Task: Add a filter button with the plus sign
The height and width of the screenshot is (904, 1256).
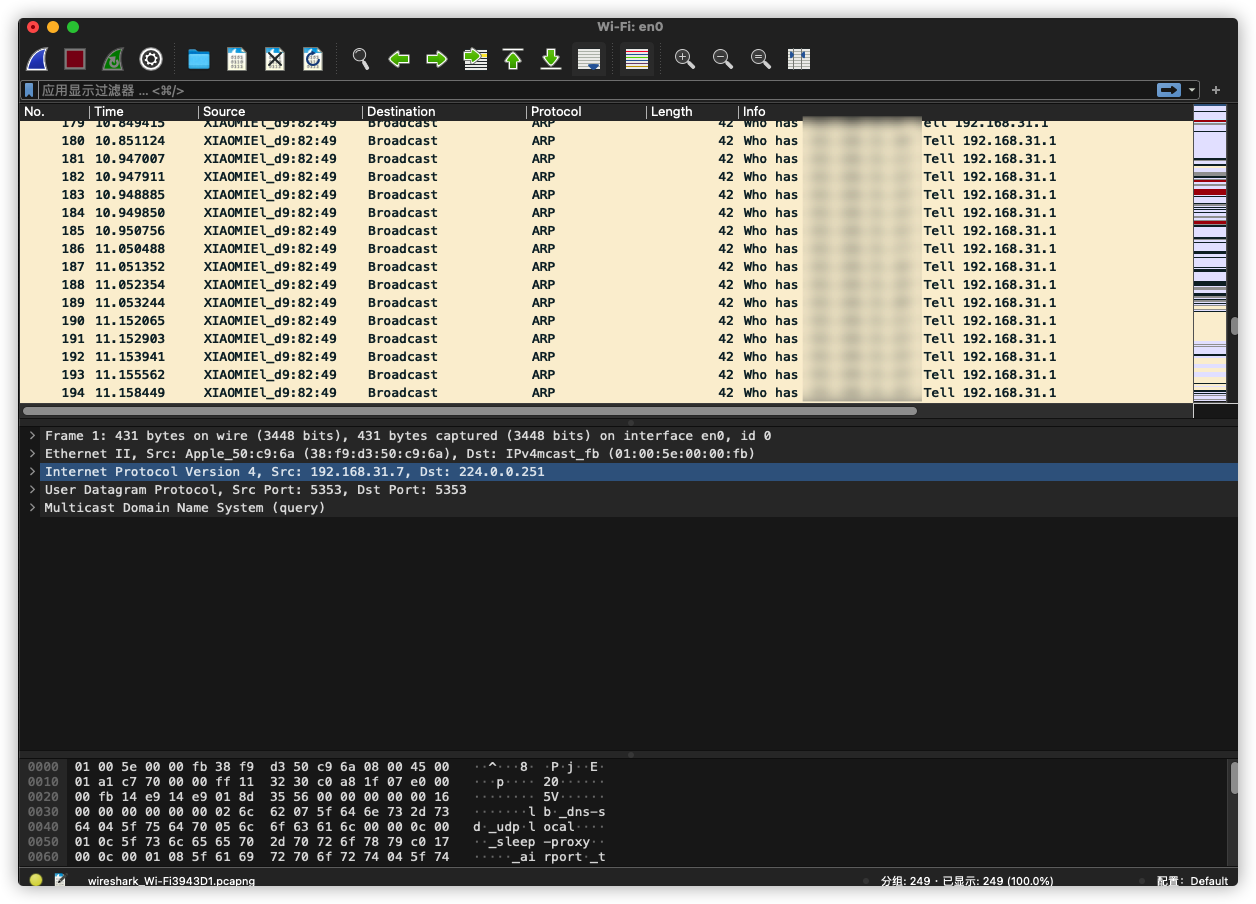Action: point(1216,90)
